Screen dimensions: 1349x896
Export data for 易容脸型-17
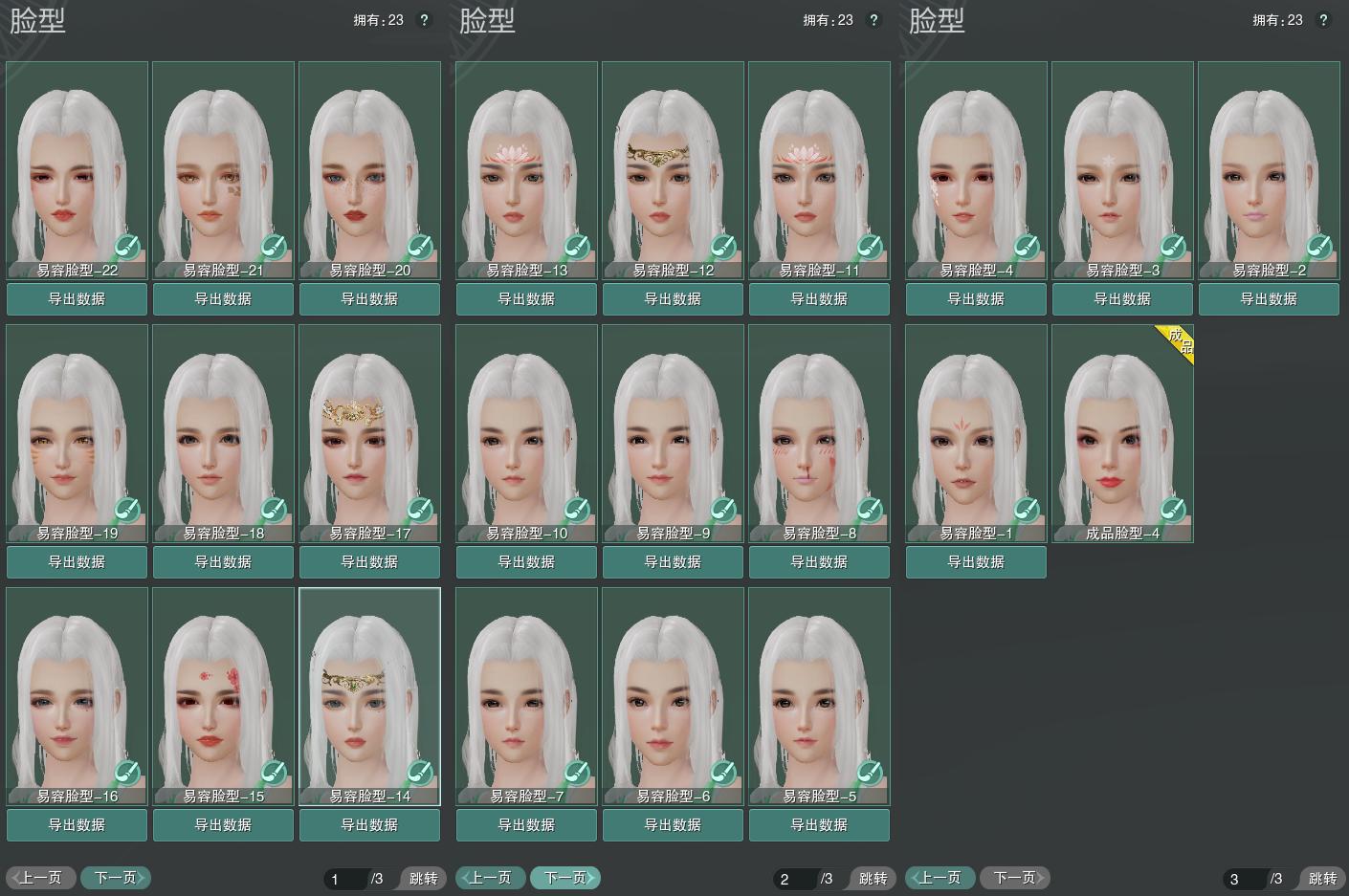tap(369, 562)
